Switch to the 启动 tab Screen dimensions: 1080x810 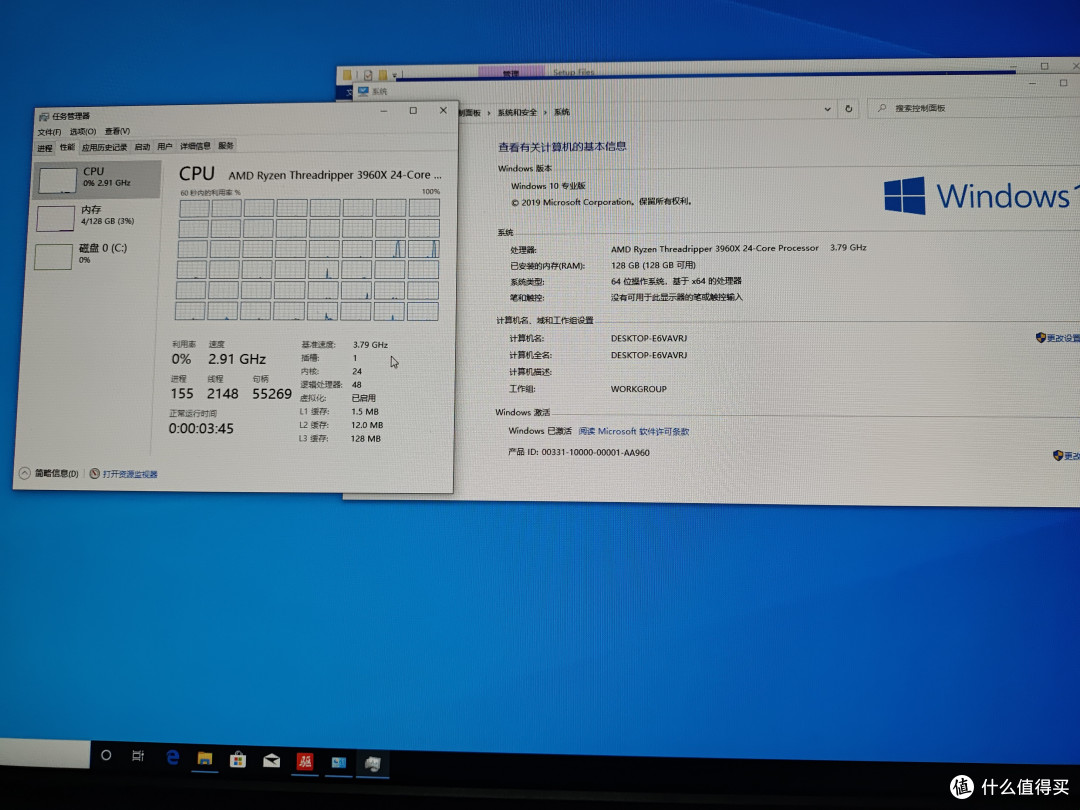(x=142, y=146)
